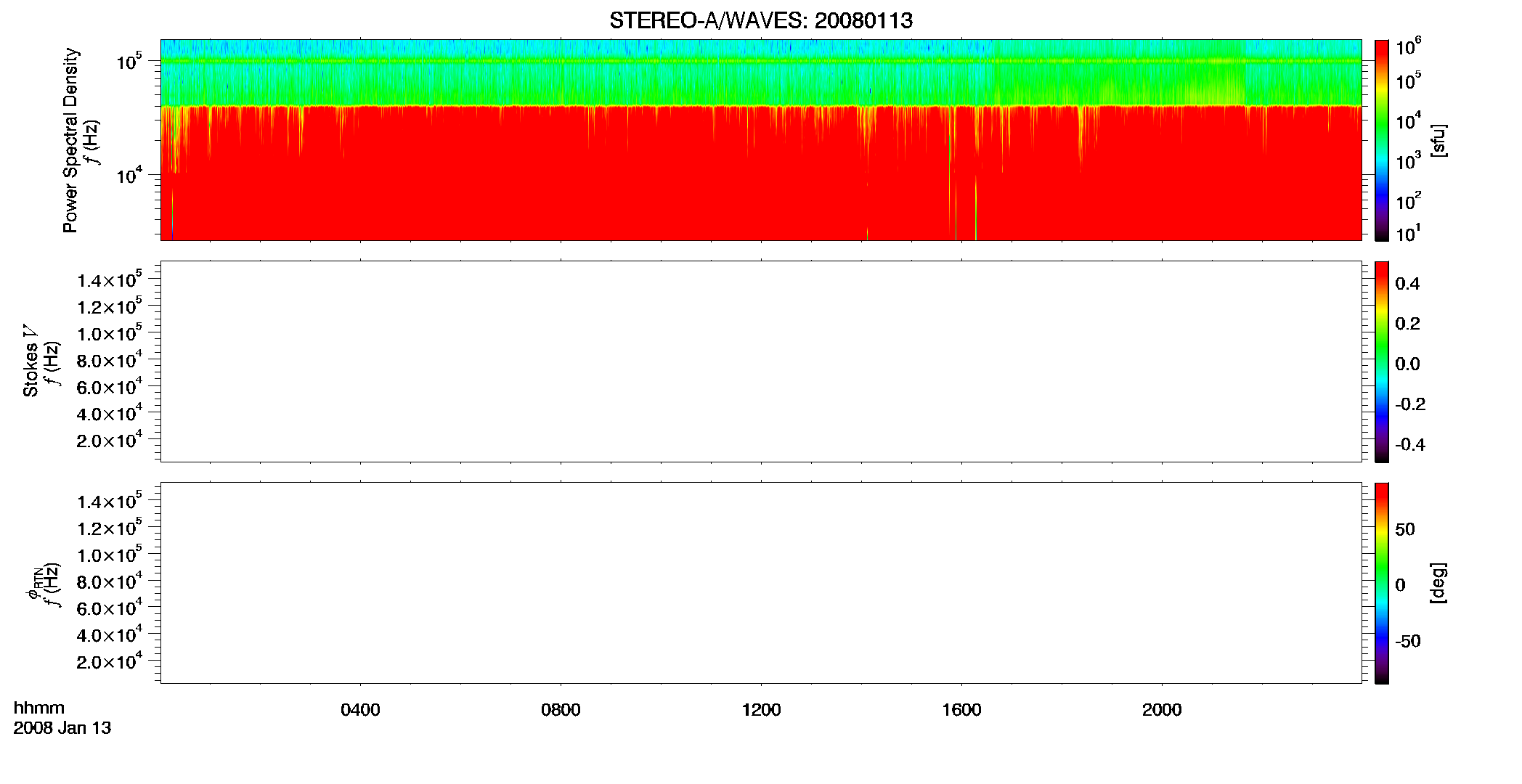Click the 1.4×10^5 tick in Stokes V panel
This screenshot has width=1522, height=784.
coord(110,279)
